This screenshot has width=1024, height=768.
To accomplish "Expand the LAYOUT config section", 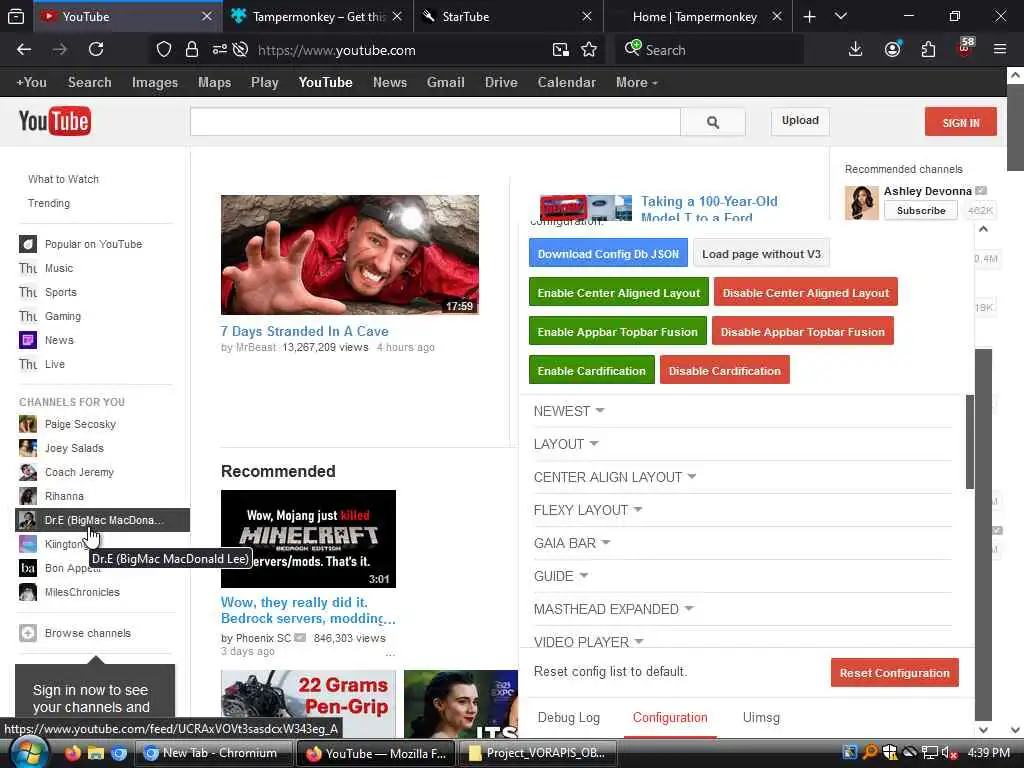I will (x=566, y=444).
